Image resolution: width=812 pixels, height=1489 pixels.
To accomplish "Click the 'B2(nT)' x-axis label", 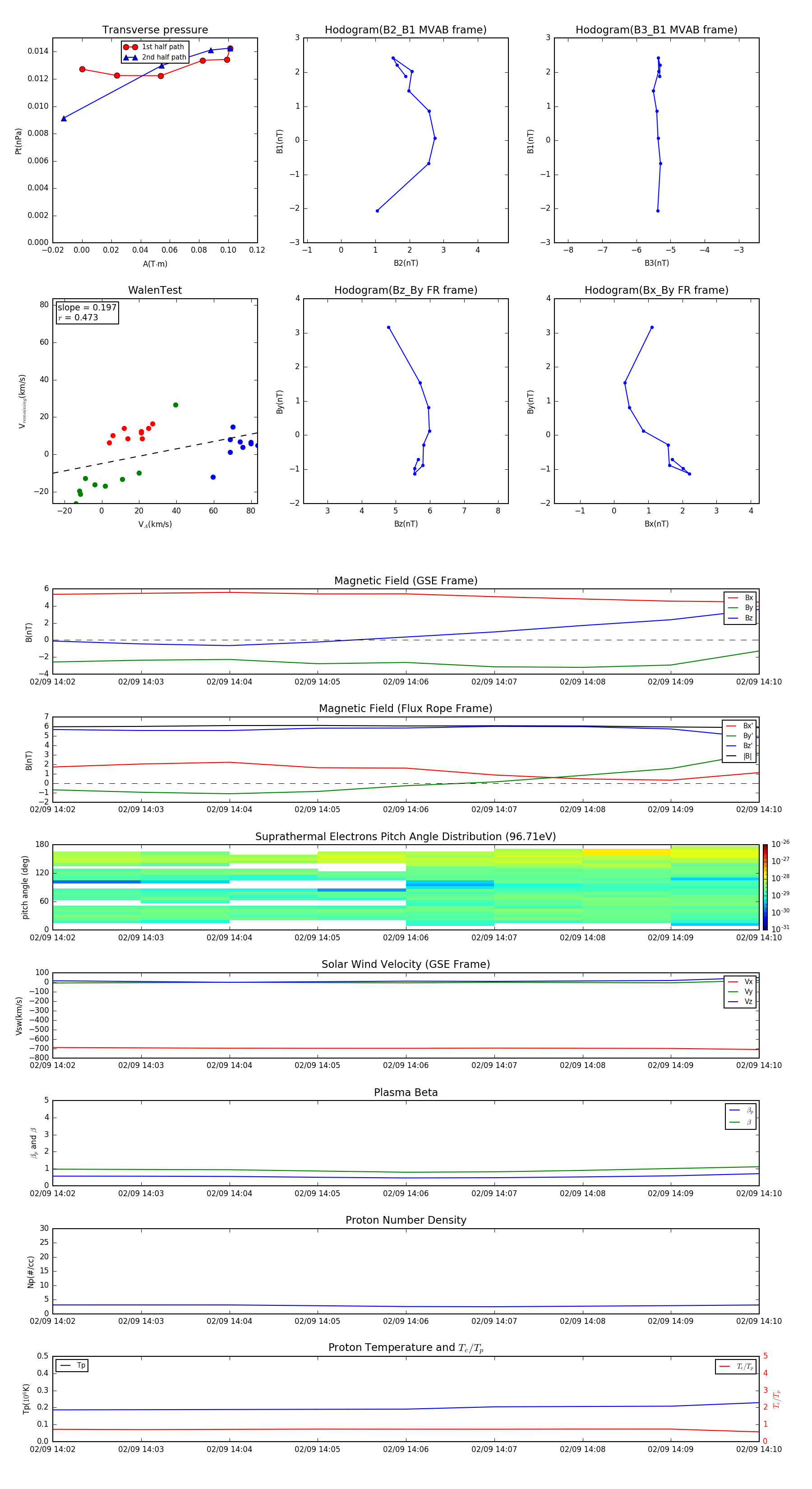I will click(x=406, y=263).
